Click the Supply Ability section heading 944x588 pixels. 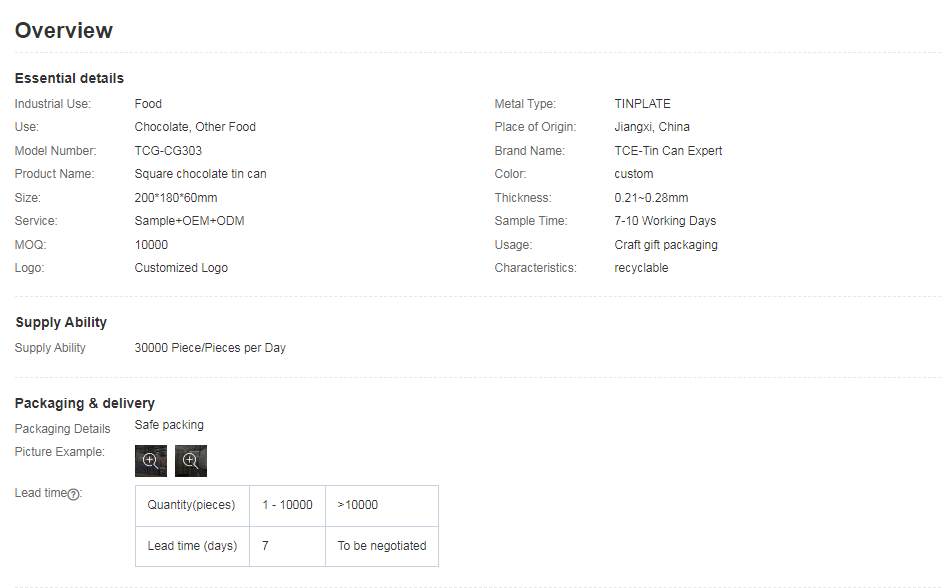61,322
